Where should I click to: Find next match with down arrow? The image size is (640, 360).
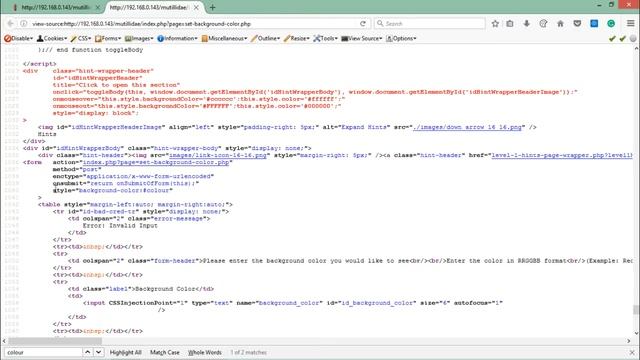coord(98,352)
